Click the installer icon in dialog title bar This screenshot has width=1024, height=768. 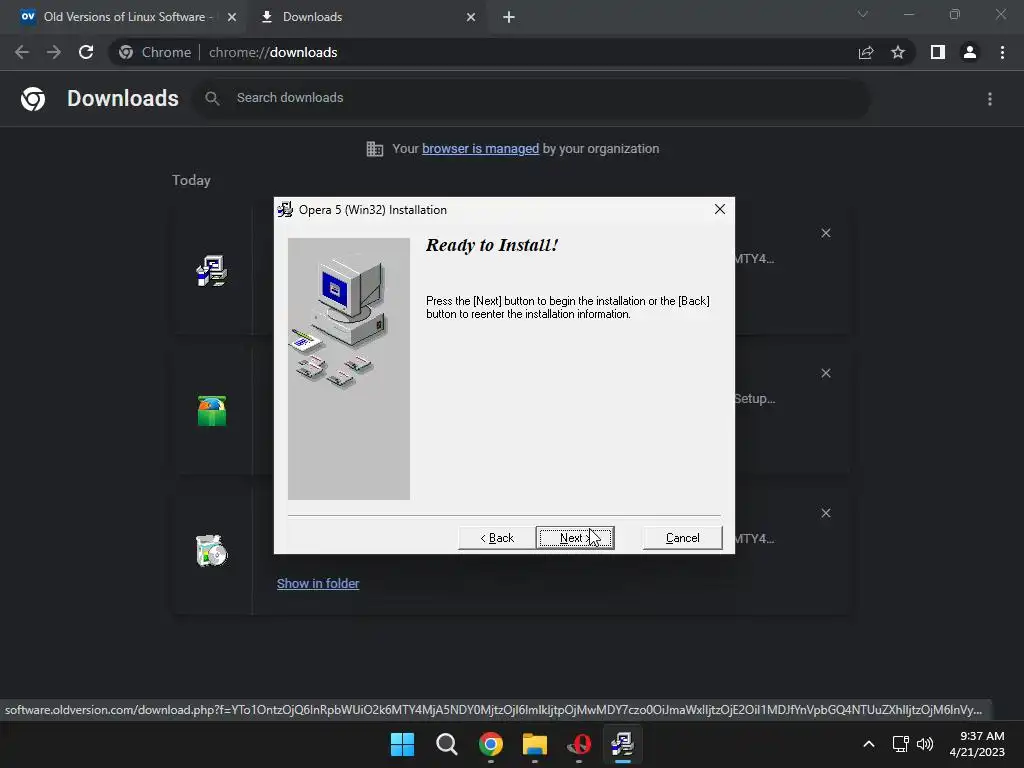pyautogui.click(x=285, y=210)
